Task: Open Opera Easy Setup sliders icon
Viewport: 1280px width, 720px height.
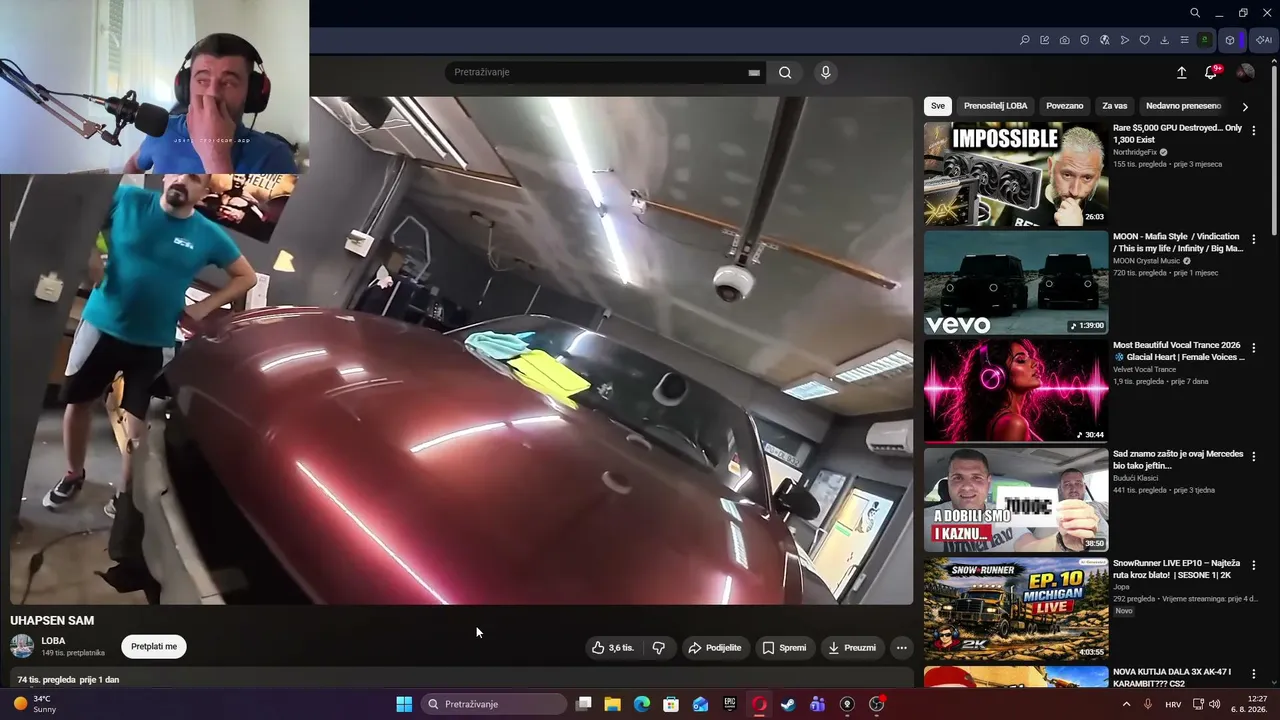Action: [x=1185, y=40]
